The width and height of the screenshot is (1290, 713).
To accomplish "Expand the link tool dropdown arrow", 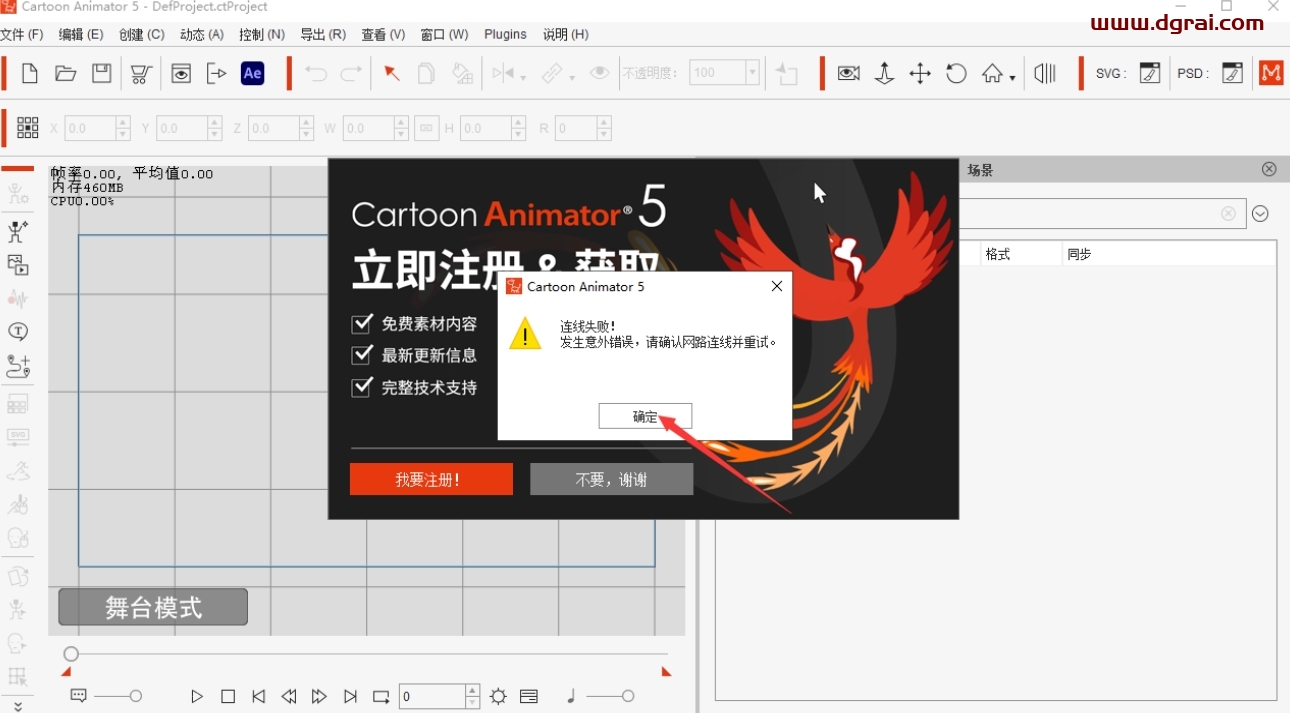I will tap(571, 78).
